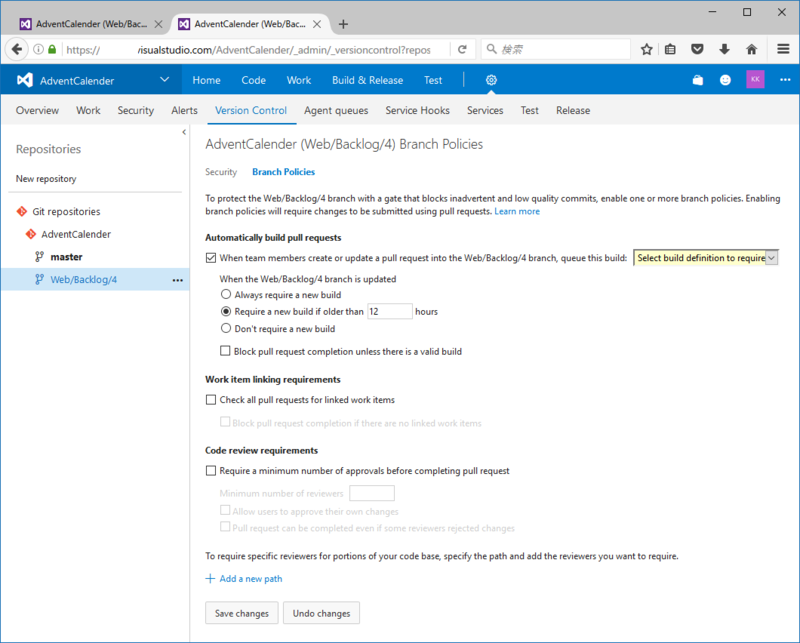Open the KK user profile avatar
This screenshot has width=800, height=643.
coord(755,80)
